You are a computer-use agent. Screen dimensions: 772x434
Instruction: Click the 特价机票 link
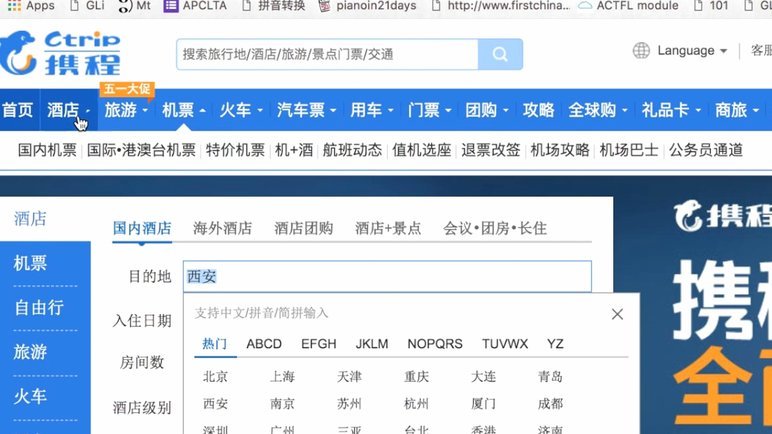coord(235,150)
